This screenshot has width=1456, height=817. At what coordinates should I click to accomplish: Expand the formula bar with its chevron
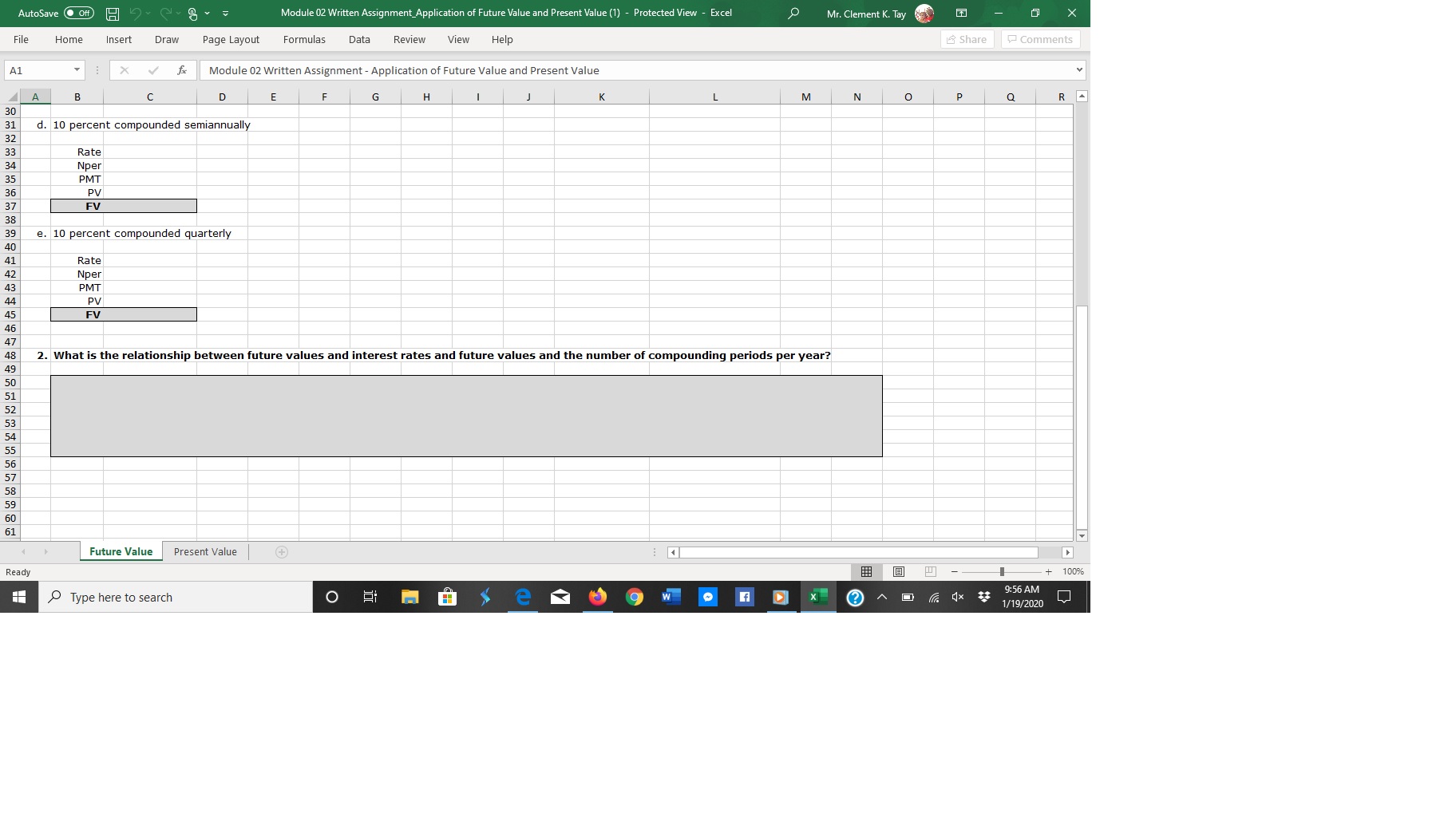[x=1078, y=70]
